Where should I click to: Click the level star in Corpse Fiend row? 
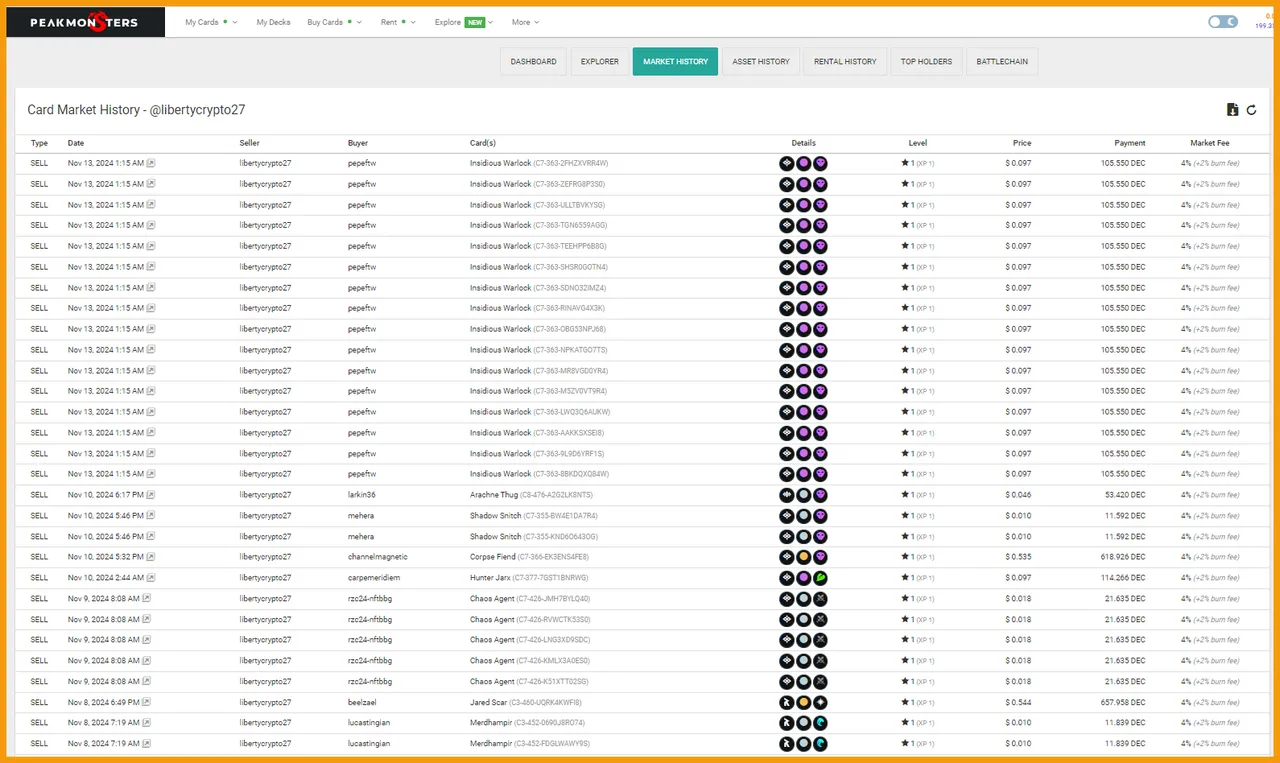905,557
